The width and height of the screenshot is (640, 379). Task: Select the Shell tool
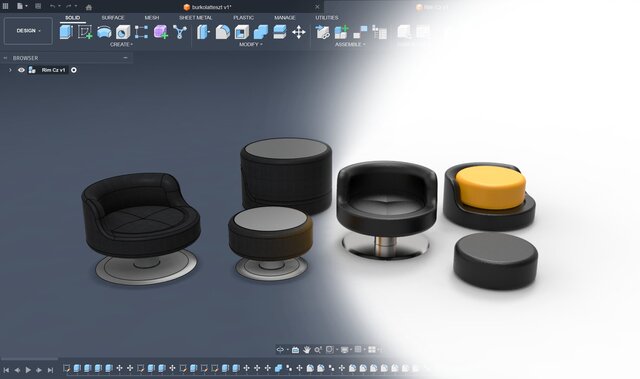242,32
